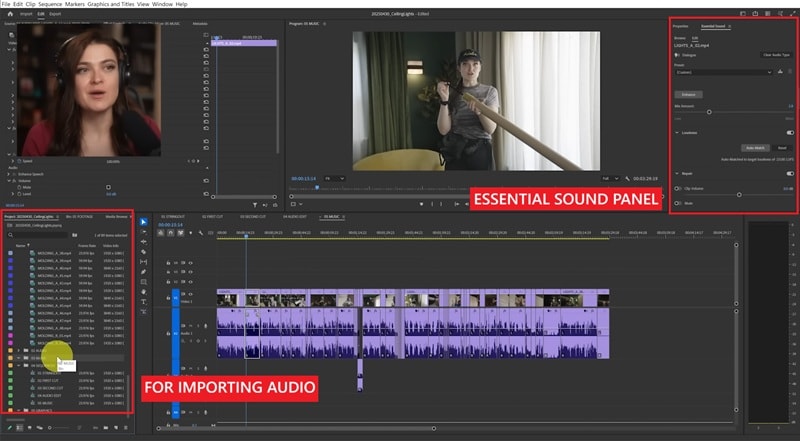The image size is (800, 441).
Task: Click the Program monitor video preview
Action: [476, 101]
